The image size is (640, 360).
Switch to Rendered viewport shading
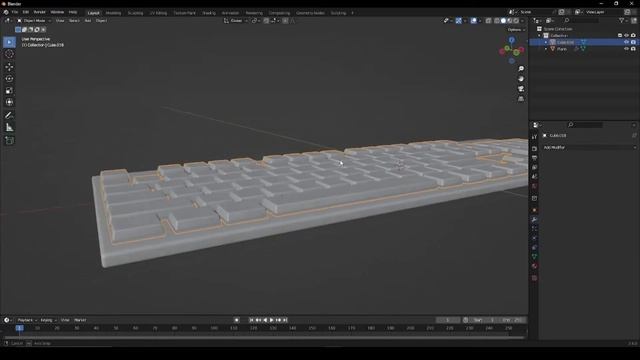click(516, 20)
